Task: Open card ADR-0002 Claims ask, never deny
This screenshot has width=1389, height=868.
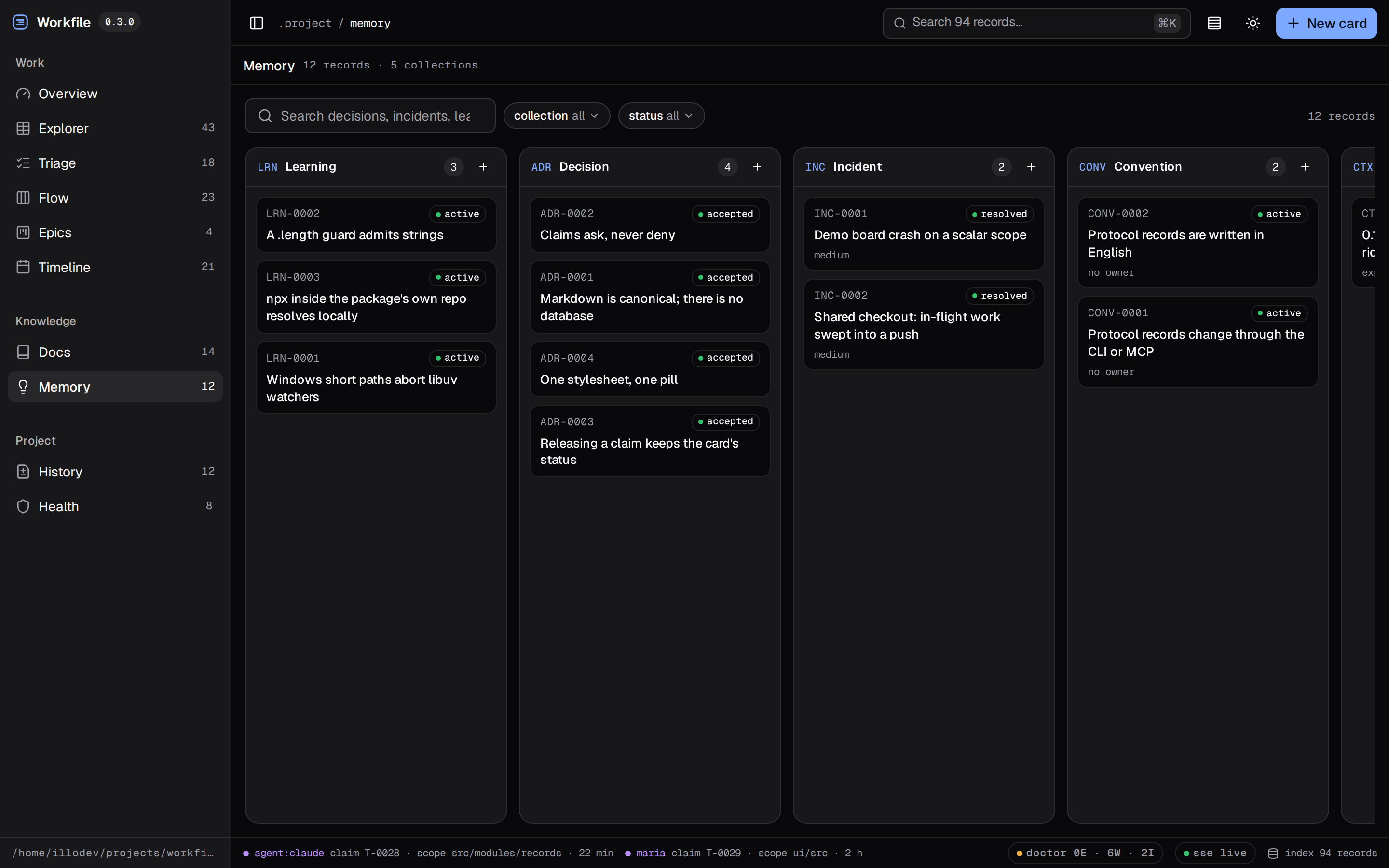Action: [650, 224]
